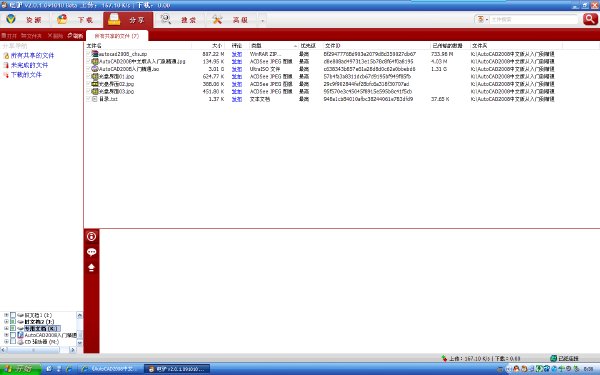Image resolution: width=600 pixels, height=375 pixels.
Task: Click the upload arrow icon in red strip
Action: 91,267
